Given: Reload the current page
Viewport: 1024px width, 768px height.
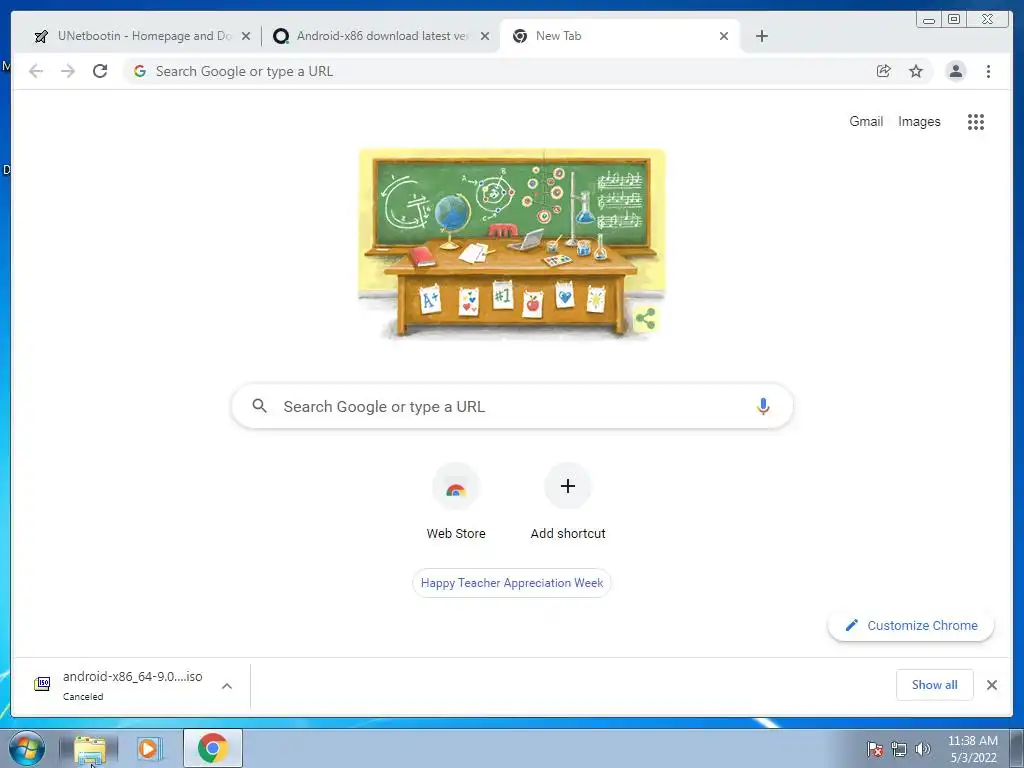Looking at the screenshot, I should click(100, 71).
